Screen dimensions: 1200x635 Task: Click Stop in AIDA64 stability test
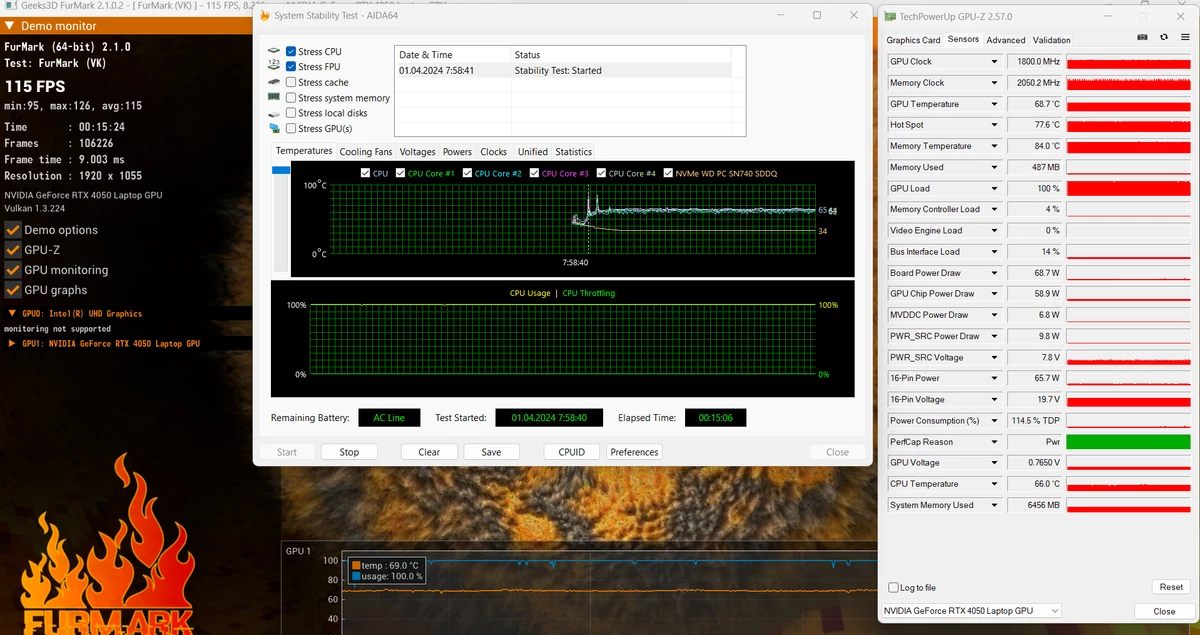(349, 452)
